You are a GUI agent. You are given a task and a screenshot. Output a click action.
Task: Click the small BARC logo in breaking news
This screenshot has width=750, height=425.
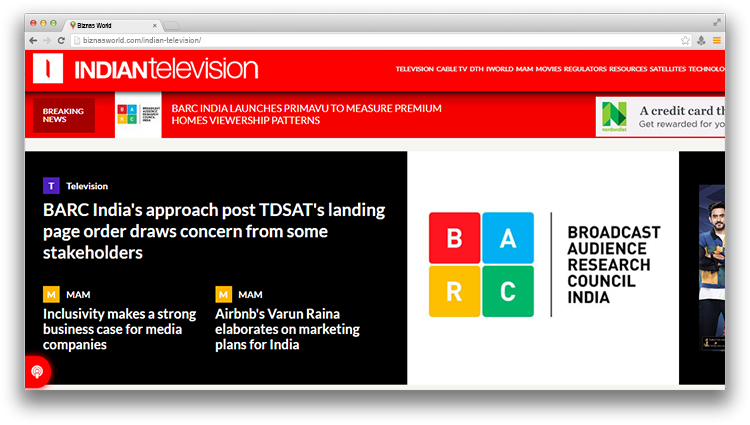tap(138, 115)
